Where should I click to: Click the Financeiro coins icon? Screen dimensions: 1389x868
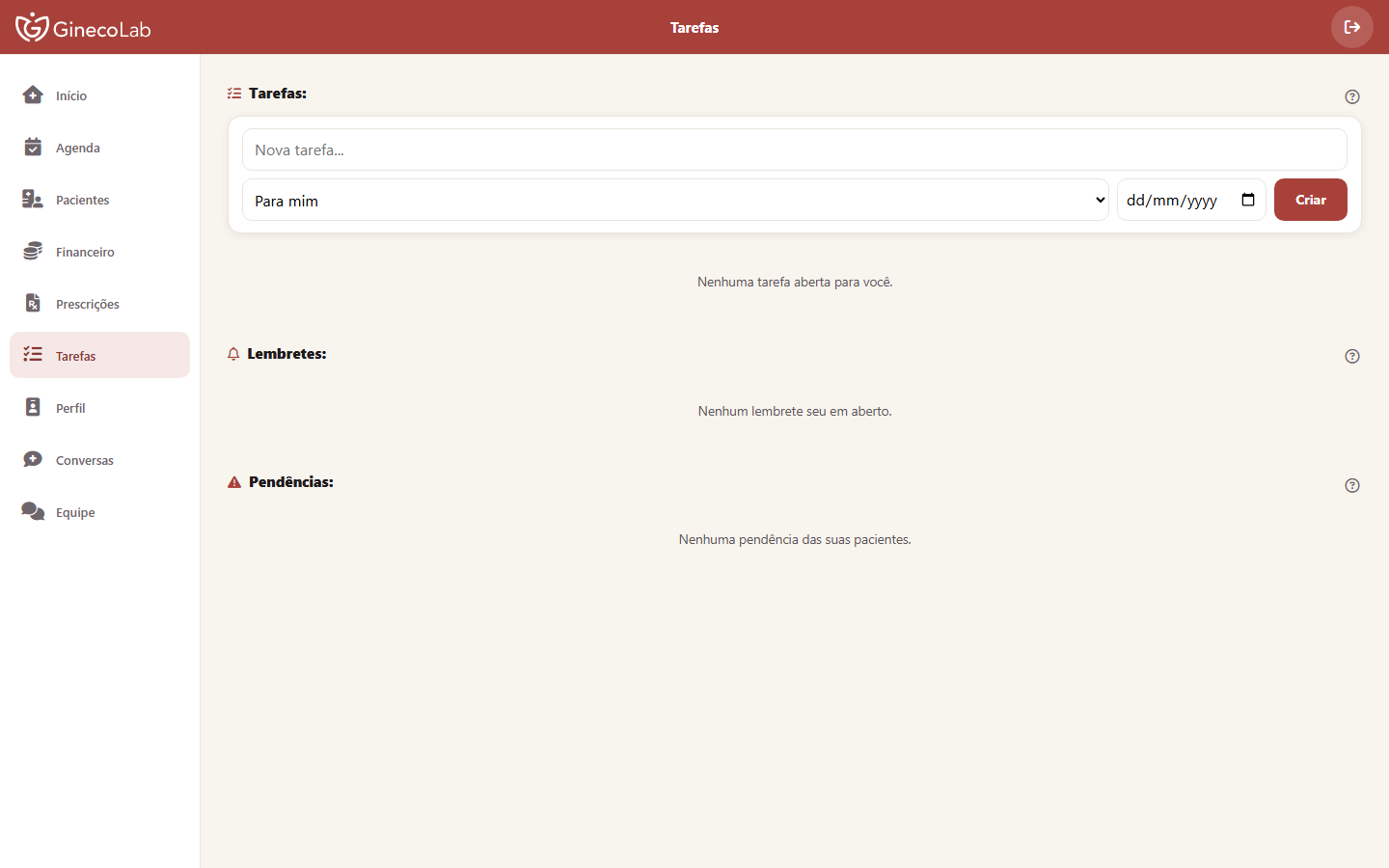tap(33, 251)
